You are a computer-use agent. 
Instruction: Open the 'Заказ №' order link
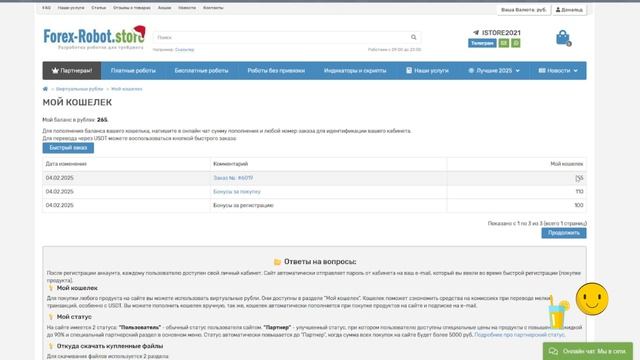coord(233,178)
